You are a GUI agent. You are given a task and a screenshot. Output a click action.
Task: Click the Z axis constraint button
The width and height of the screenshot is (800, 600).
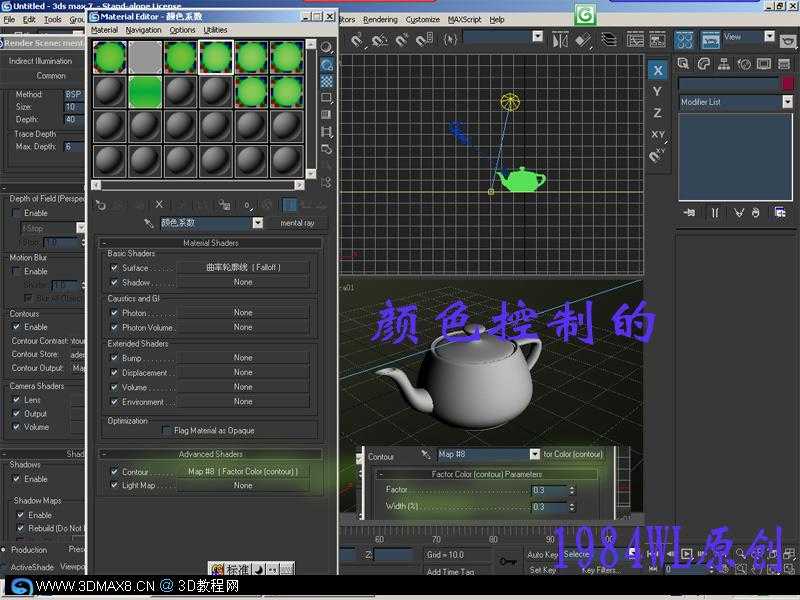[x=657, y=113]
